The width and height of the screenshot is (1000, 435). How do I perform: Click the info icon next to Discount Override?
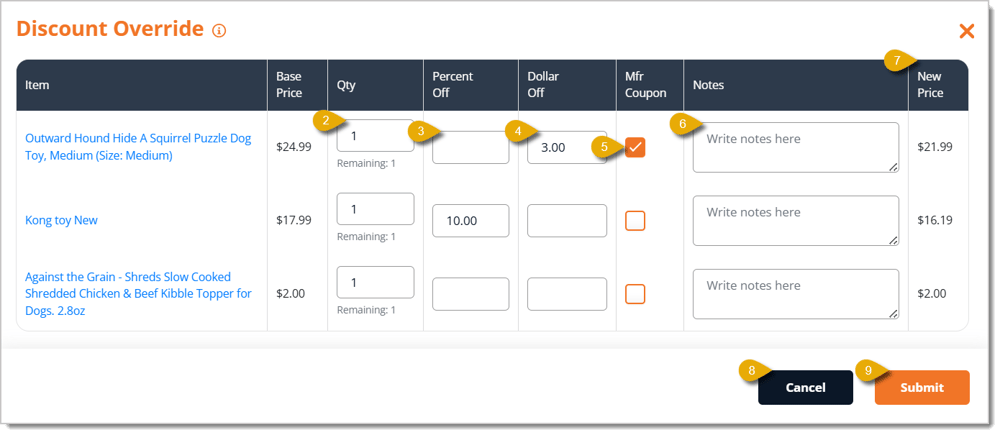[x=219, y=31]
